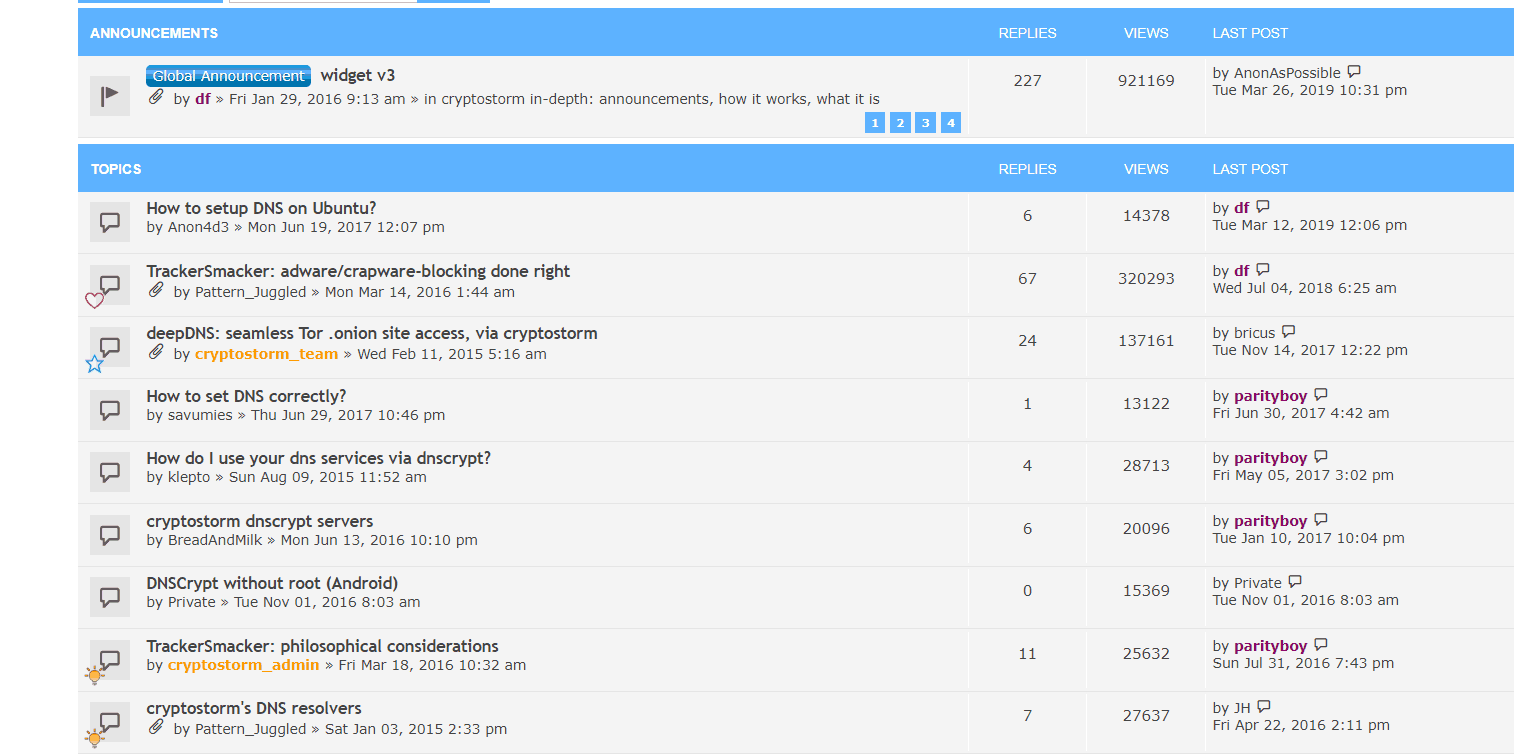View latest post icon next to df on Mar 12, 2019
The height and width of the screenshot is (754, 1514).
click(1263, 207)
